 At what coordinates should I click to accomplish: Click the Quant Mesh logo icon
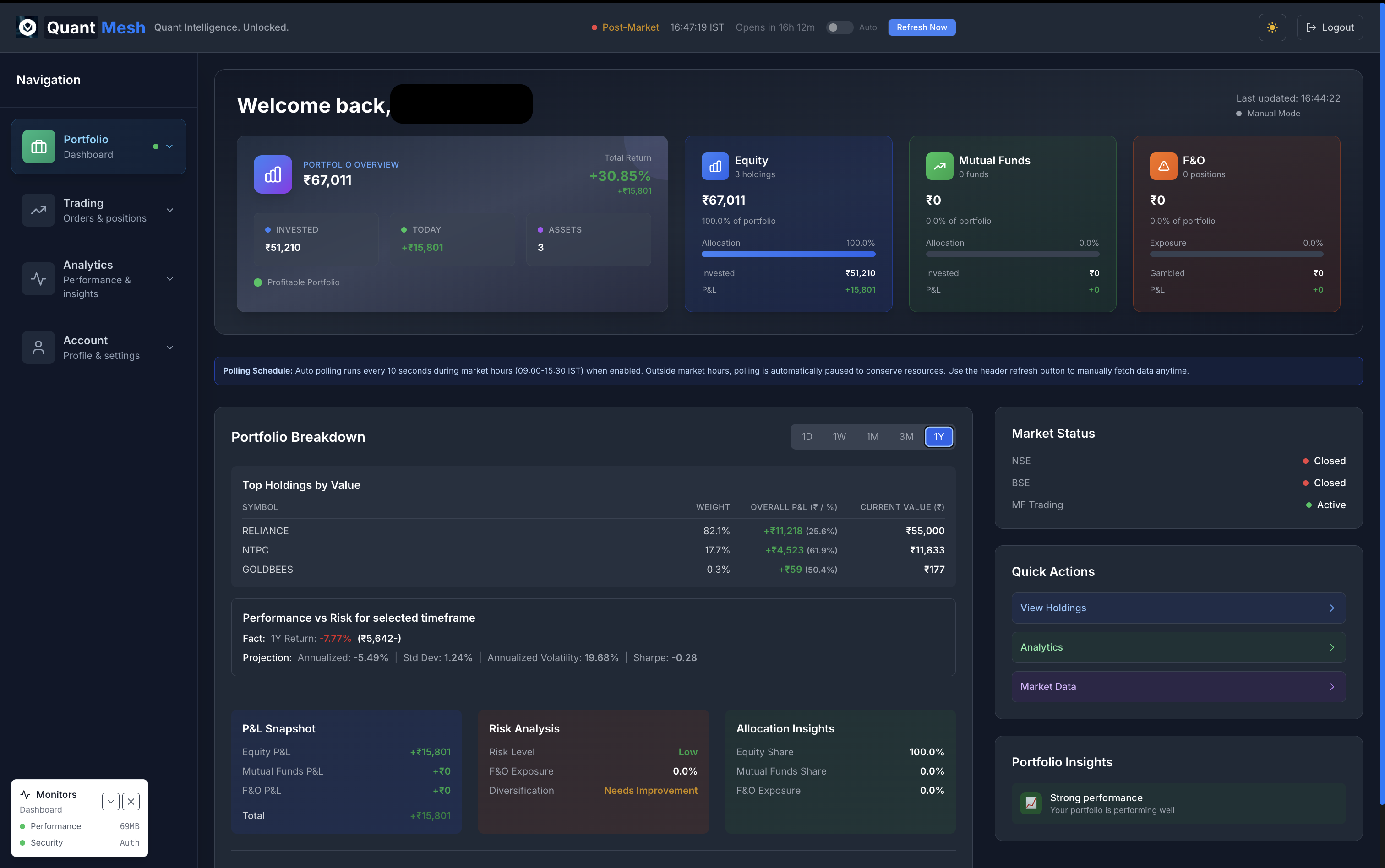tap(27, 27)
